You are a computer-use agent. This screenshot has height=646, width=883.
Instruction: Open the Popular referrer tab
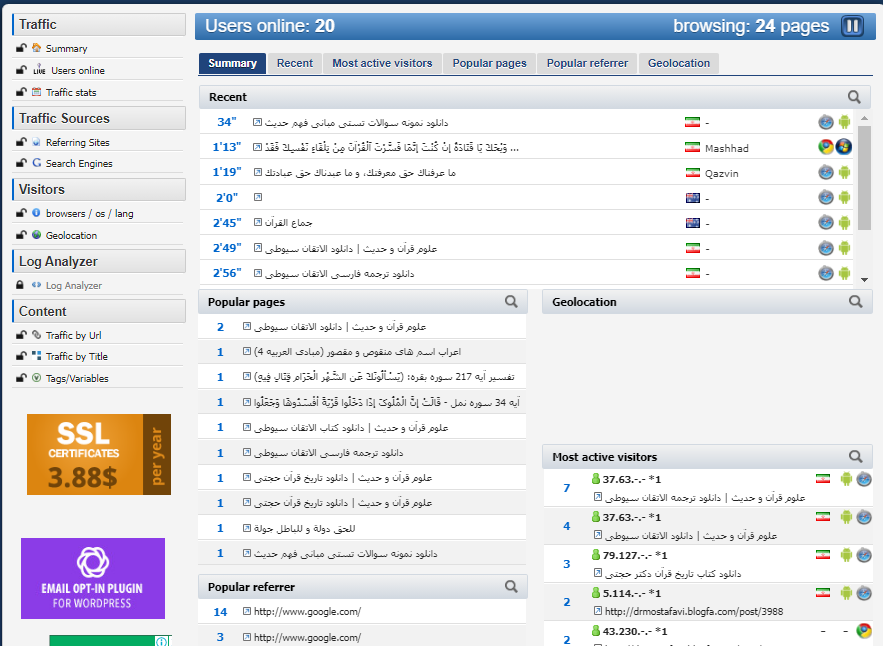pyautogui.click(x=587, y=63)
